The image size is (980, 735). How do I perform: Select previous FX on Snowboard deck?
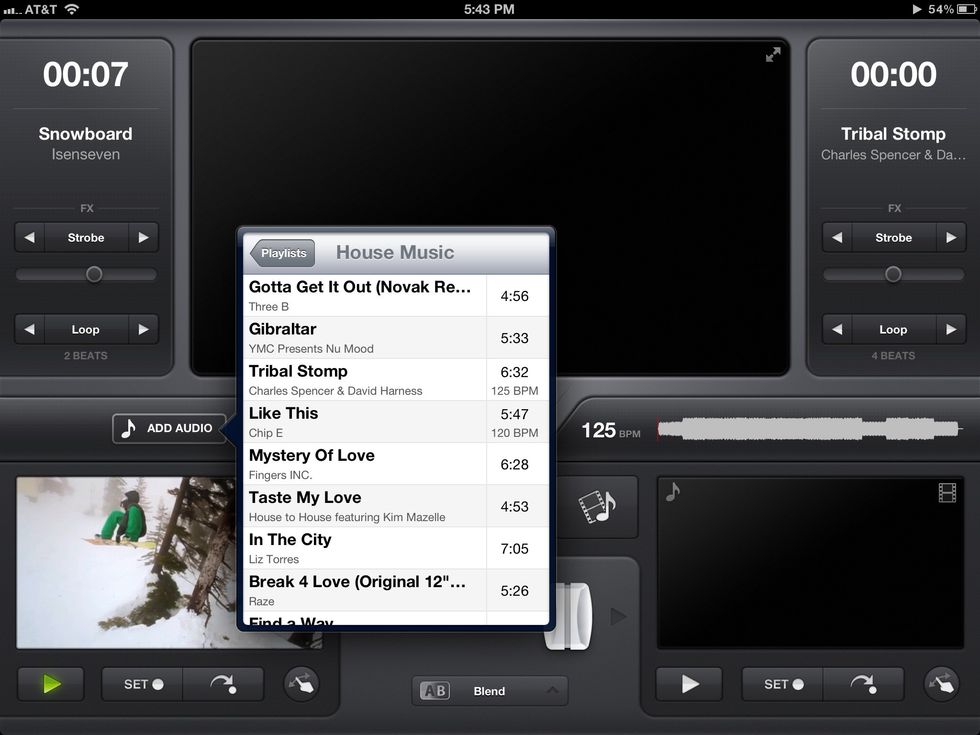(29, 238)
